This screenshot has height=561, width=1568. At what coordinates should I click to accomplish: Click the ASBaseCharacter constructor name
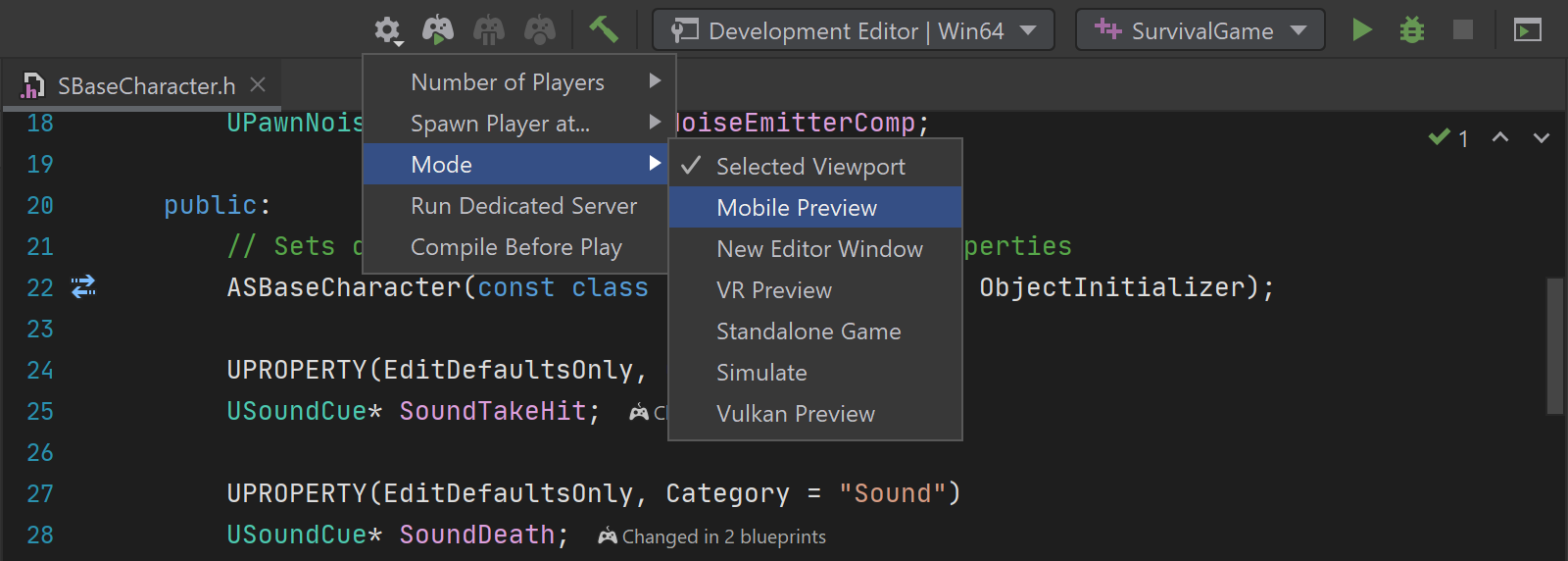pyautogui.click(x=344, y=287)
